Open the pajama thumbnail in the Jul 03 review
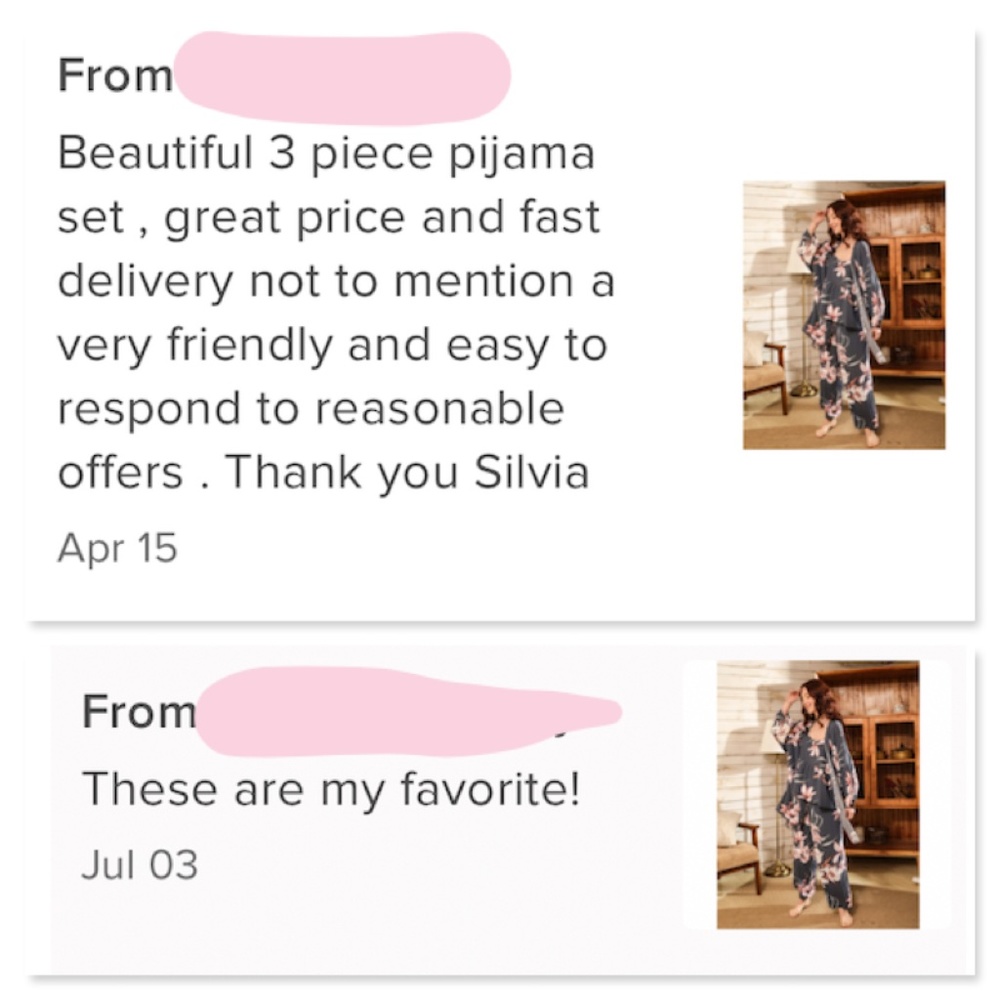The height and width of the screenshot is (1000, 1000). 817,794
